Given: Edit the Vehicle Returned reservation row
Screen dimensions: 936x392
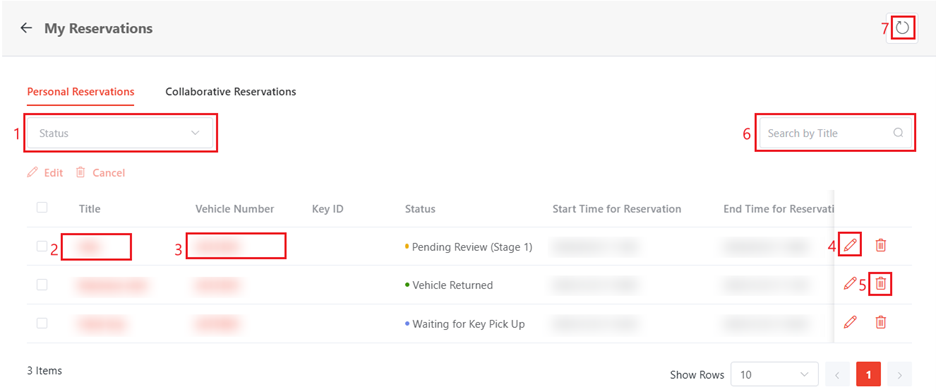Looking at the screenshot, I should (x=850, y=284).
